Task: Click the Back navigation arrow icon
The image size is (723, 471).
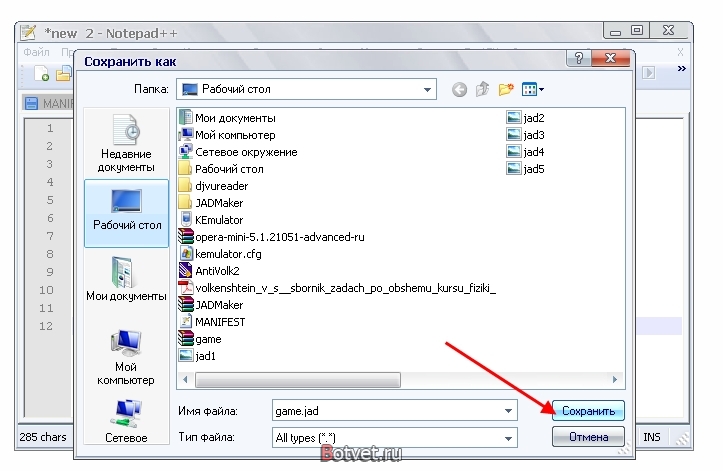Action: tap(459, 89)
